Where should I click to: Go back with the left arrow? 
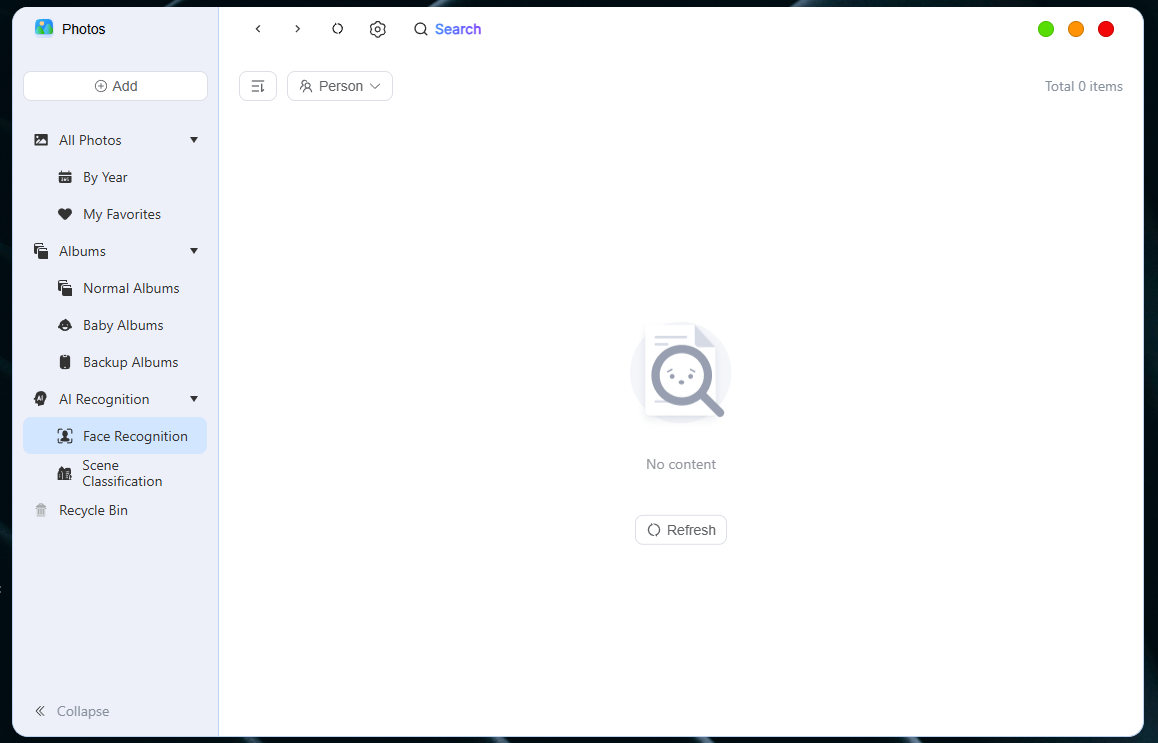tap(258, 29)
